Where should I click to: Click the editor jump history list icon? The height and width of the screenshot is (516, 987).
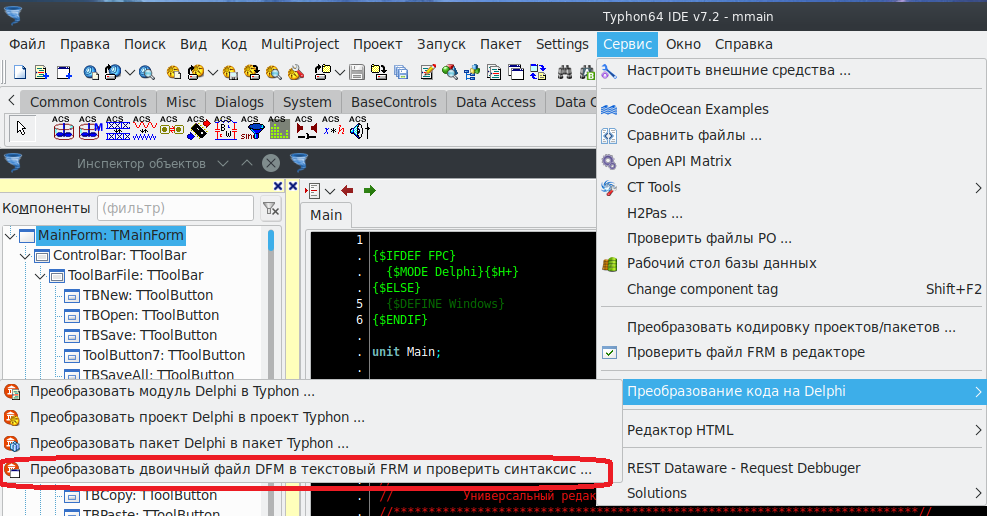click(x=313, y=191)
